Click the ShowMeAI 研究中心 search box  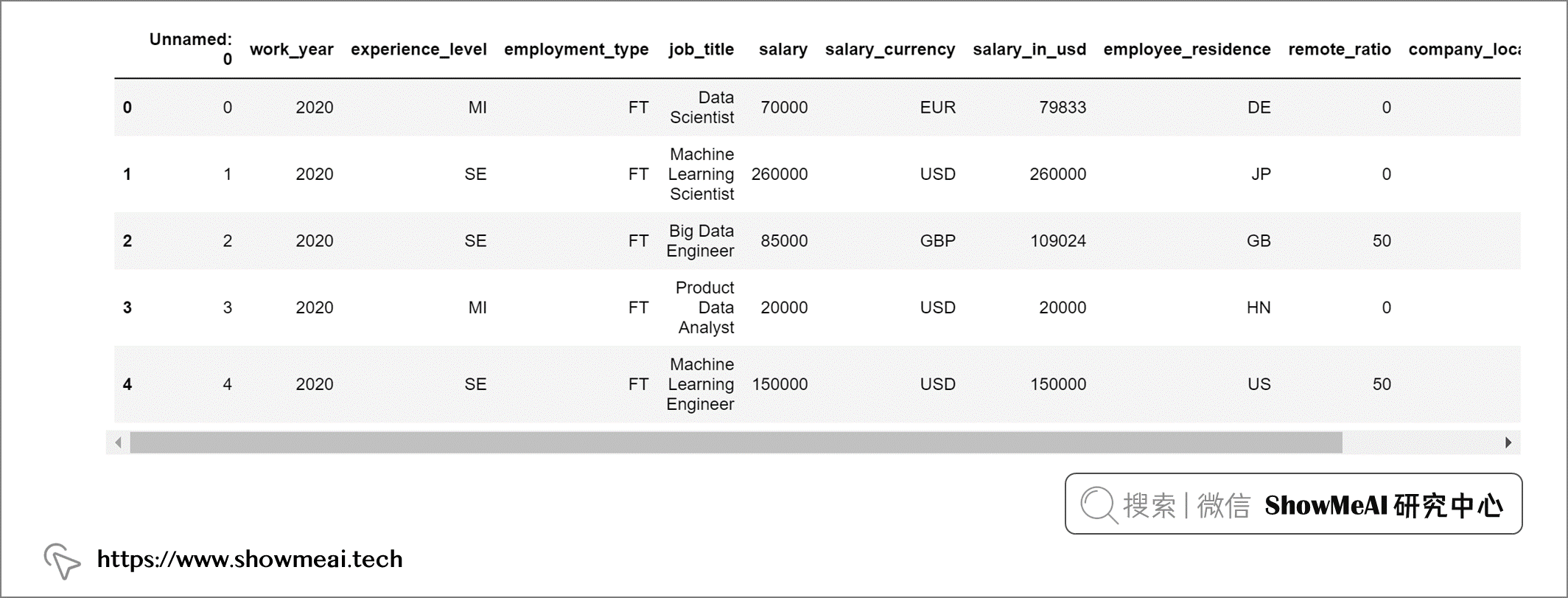click(x=1293, y=504)
